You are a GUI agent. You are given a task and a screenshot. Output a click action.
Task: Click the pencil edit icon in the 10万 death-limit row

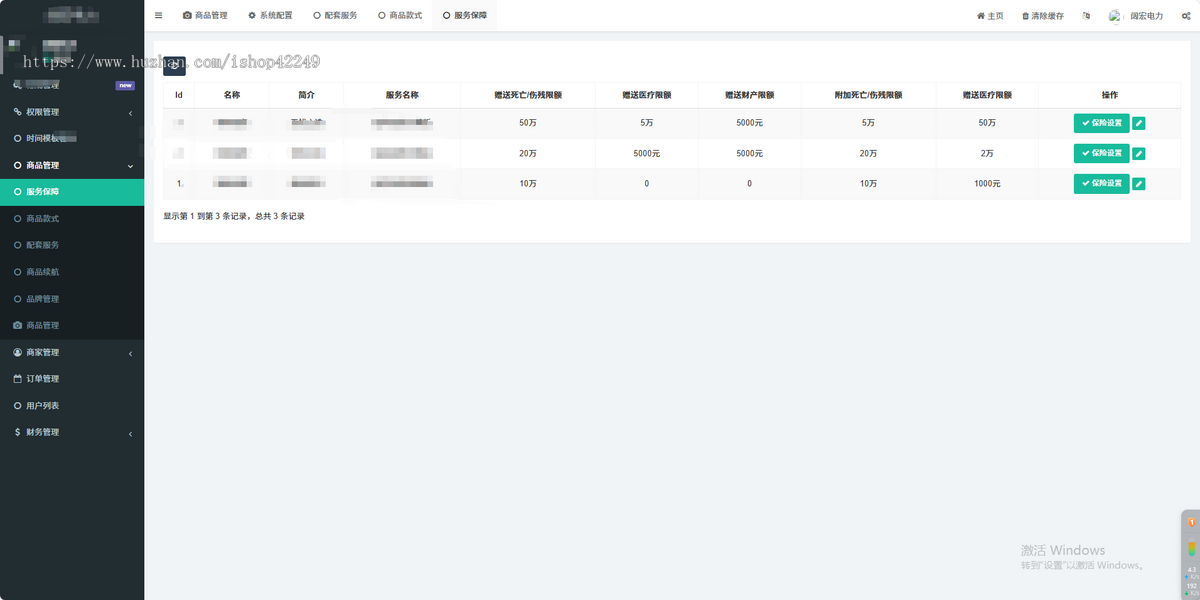coord(1138,184)
